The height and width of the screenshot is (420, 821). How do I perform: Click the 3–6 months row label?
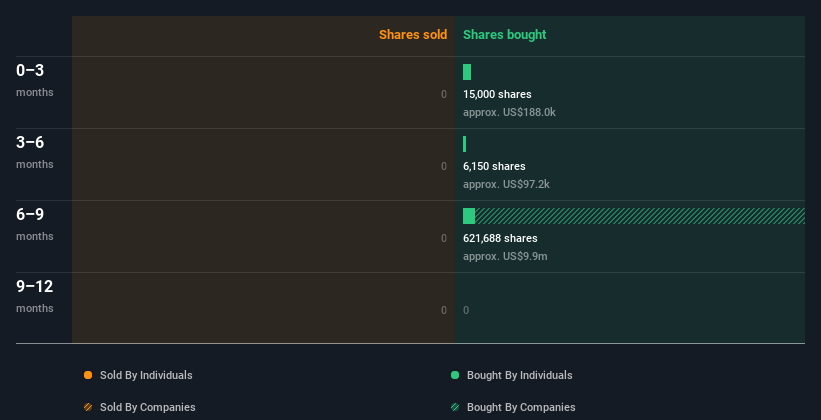[x=35, y=152]
